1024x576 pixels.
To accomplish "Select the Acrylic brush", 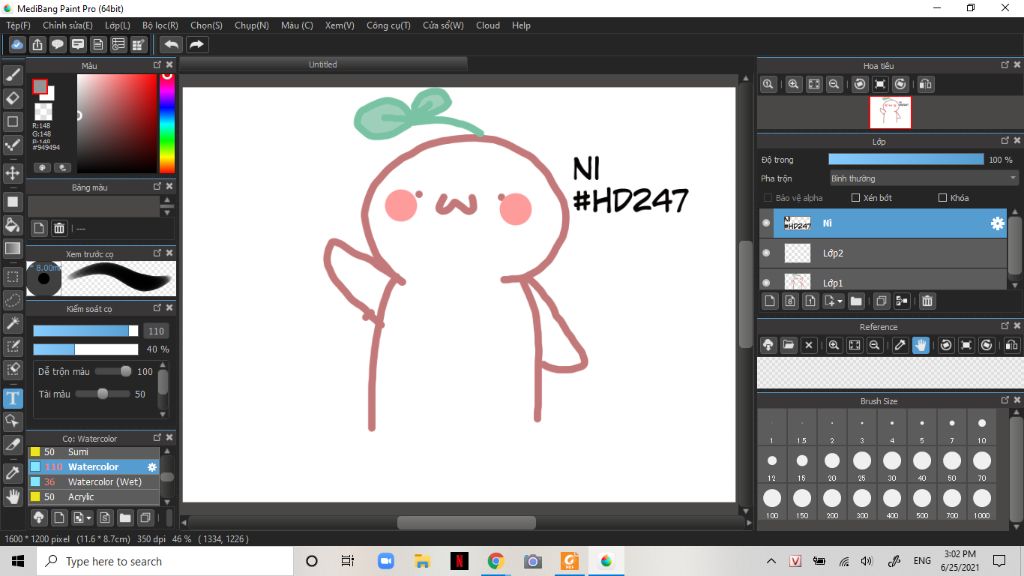I will 93,497.
